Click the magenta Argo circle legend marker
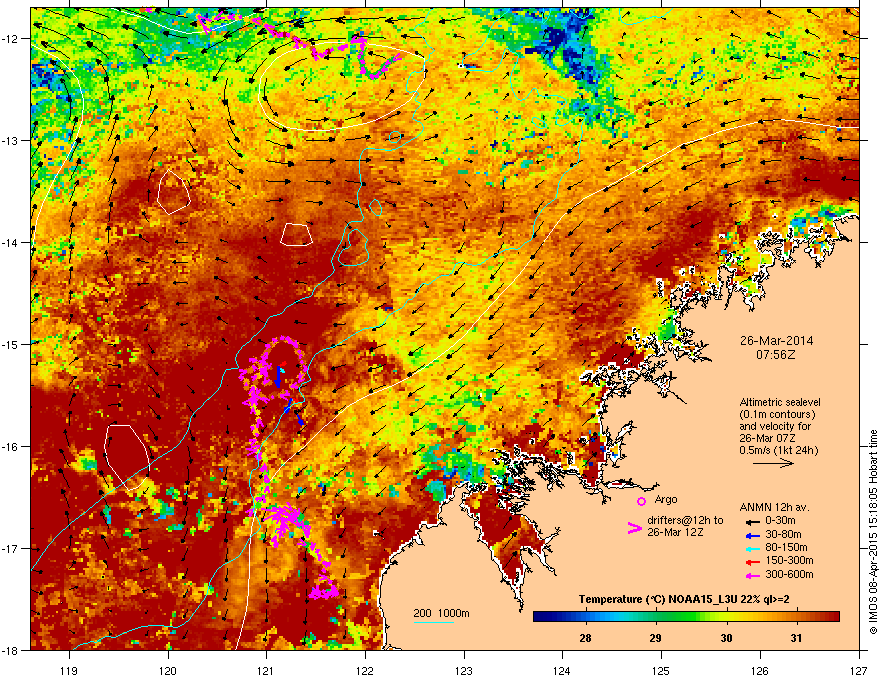This screenshot has width=880, height=680. tap(641, 501)
